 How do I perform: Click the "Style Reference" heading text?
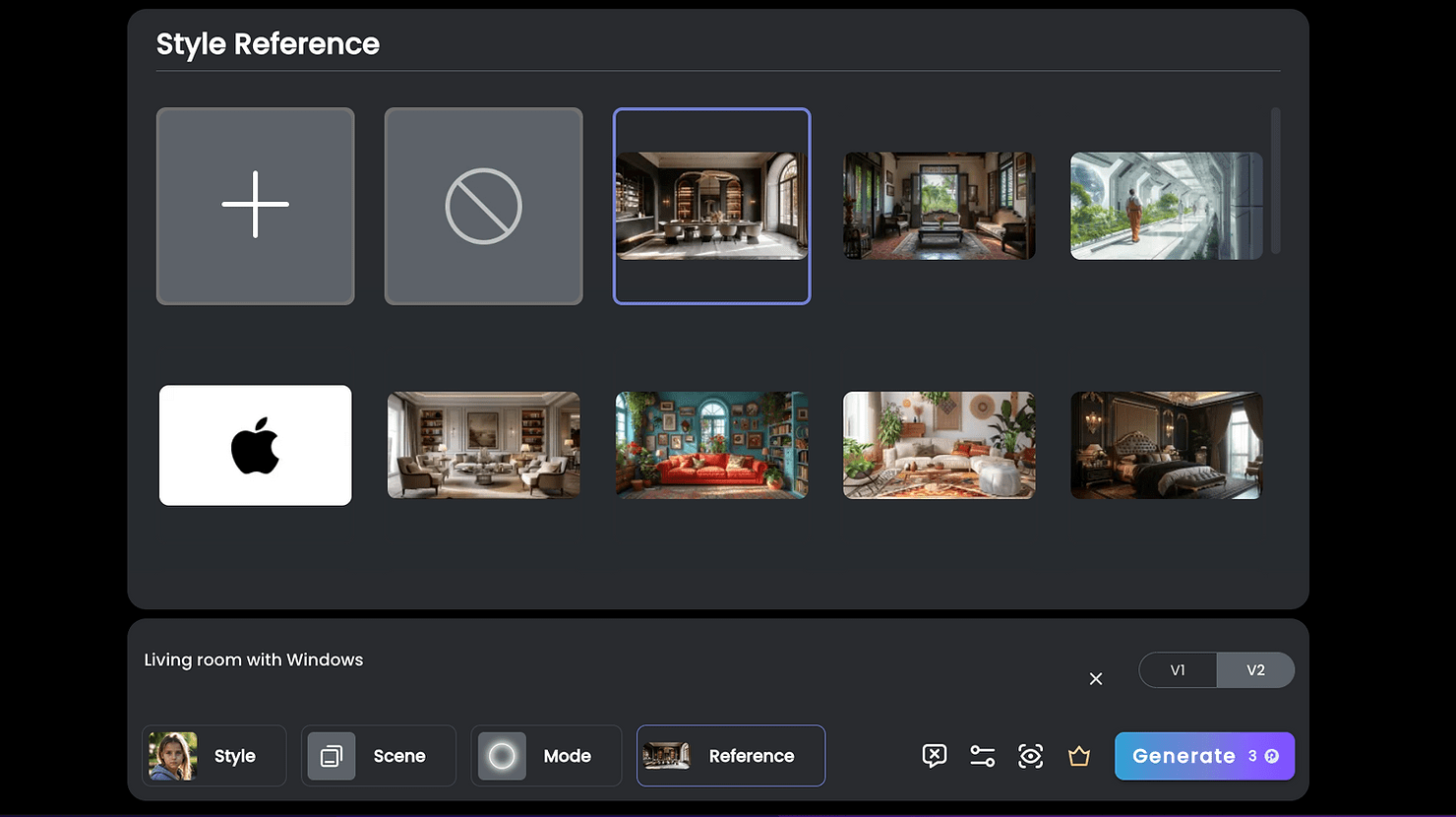click(268, 44)
